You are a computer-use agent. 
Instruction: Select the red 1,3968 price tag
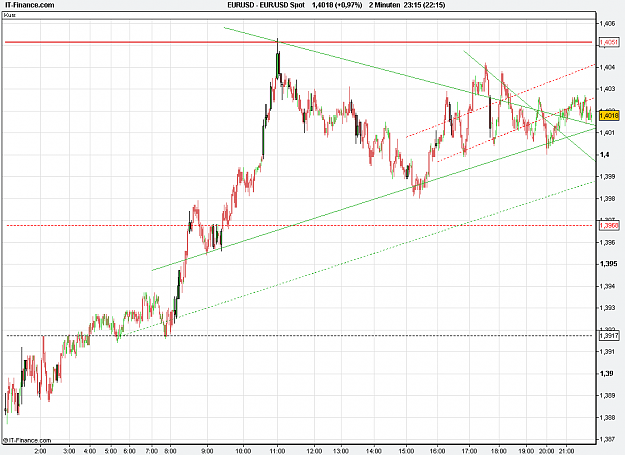[609, 226]
